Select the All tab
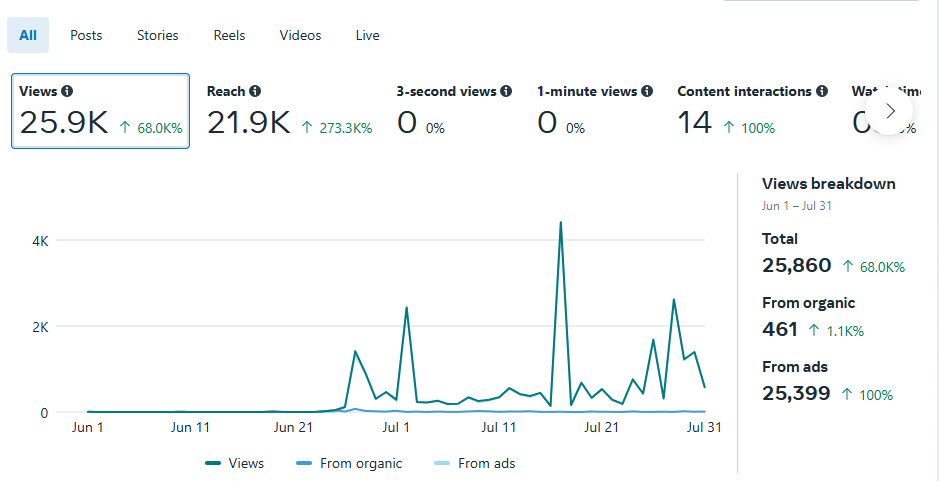 [28, 35]
